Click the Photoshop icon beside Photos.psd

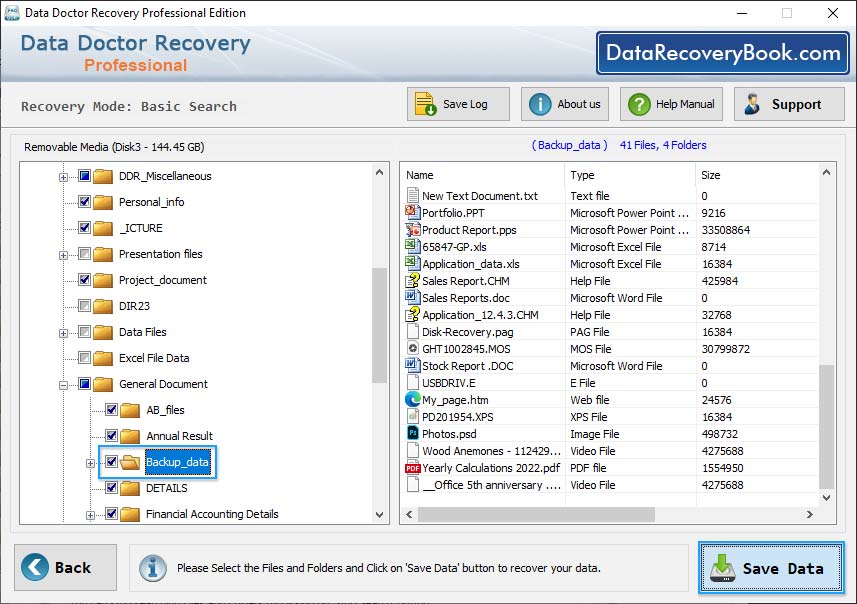tap(411, 434)
